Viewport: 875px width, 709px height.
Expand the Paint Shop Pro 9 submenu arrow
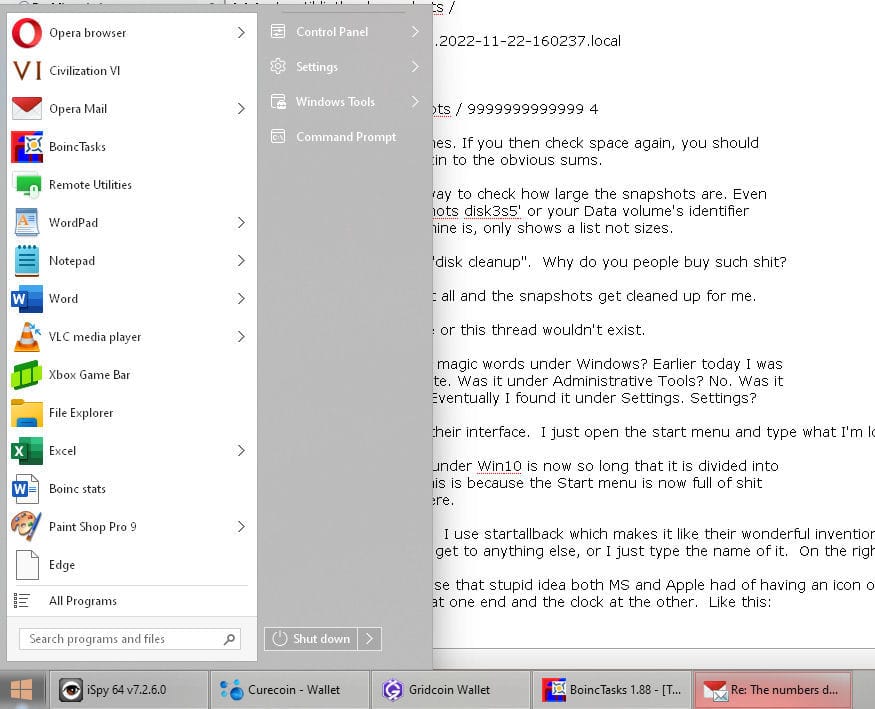[241, 527]
